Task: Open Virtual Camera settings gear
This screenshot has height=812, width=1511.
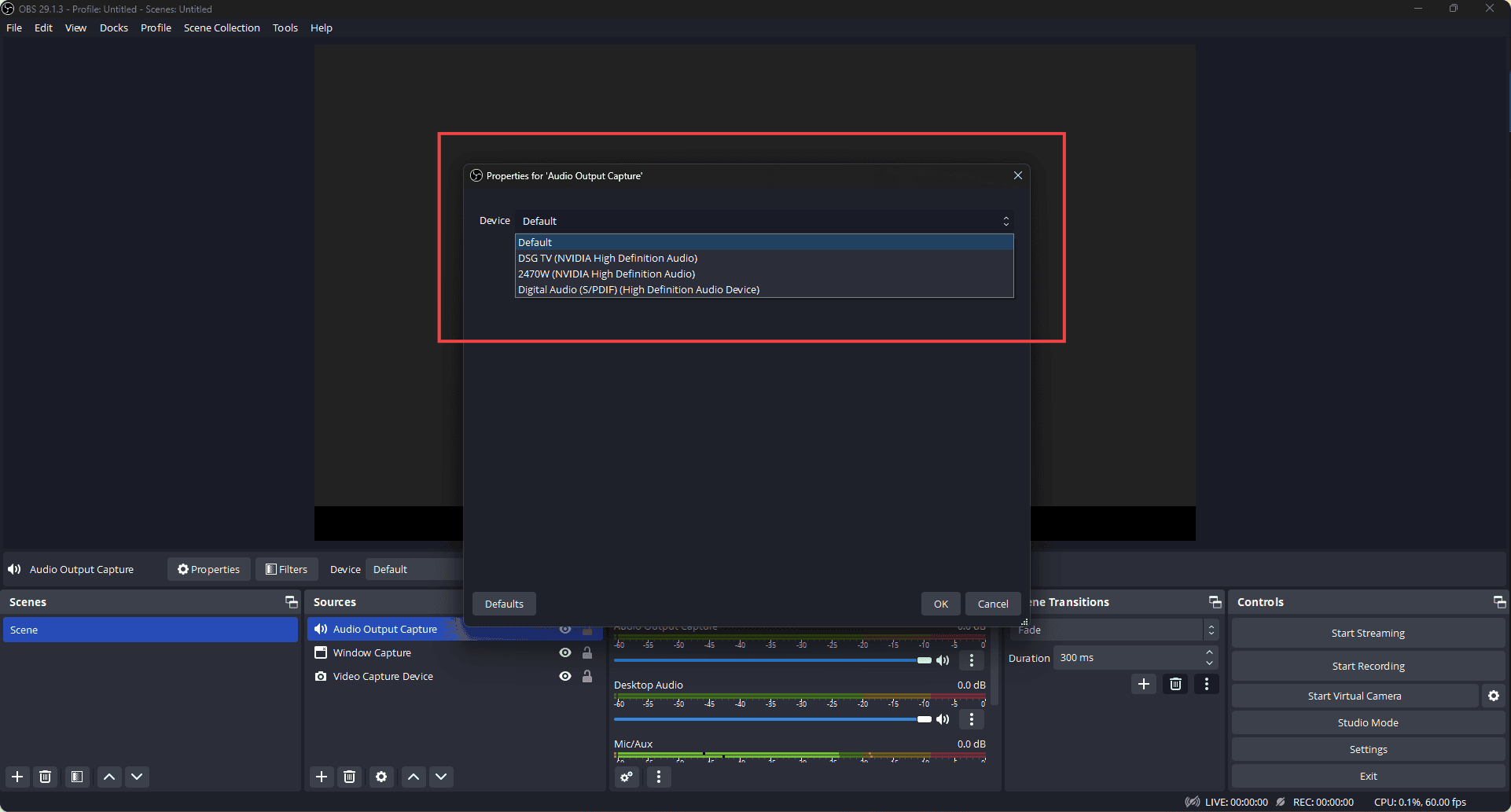Action: (x=1494, y=696)
